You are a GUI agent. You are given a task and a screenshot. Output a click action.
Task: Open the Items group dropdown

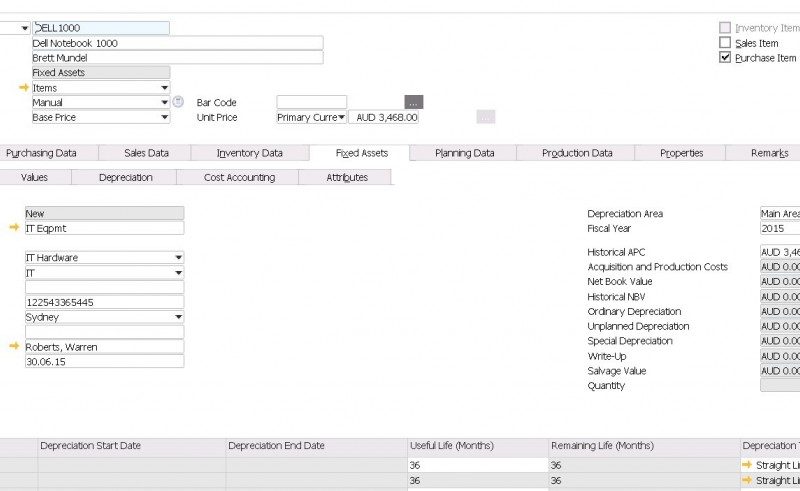164,88
